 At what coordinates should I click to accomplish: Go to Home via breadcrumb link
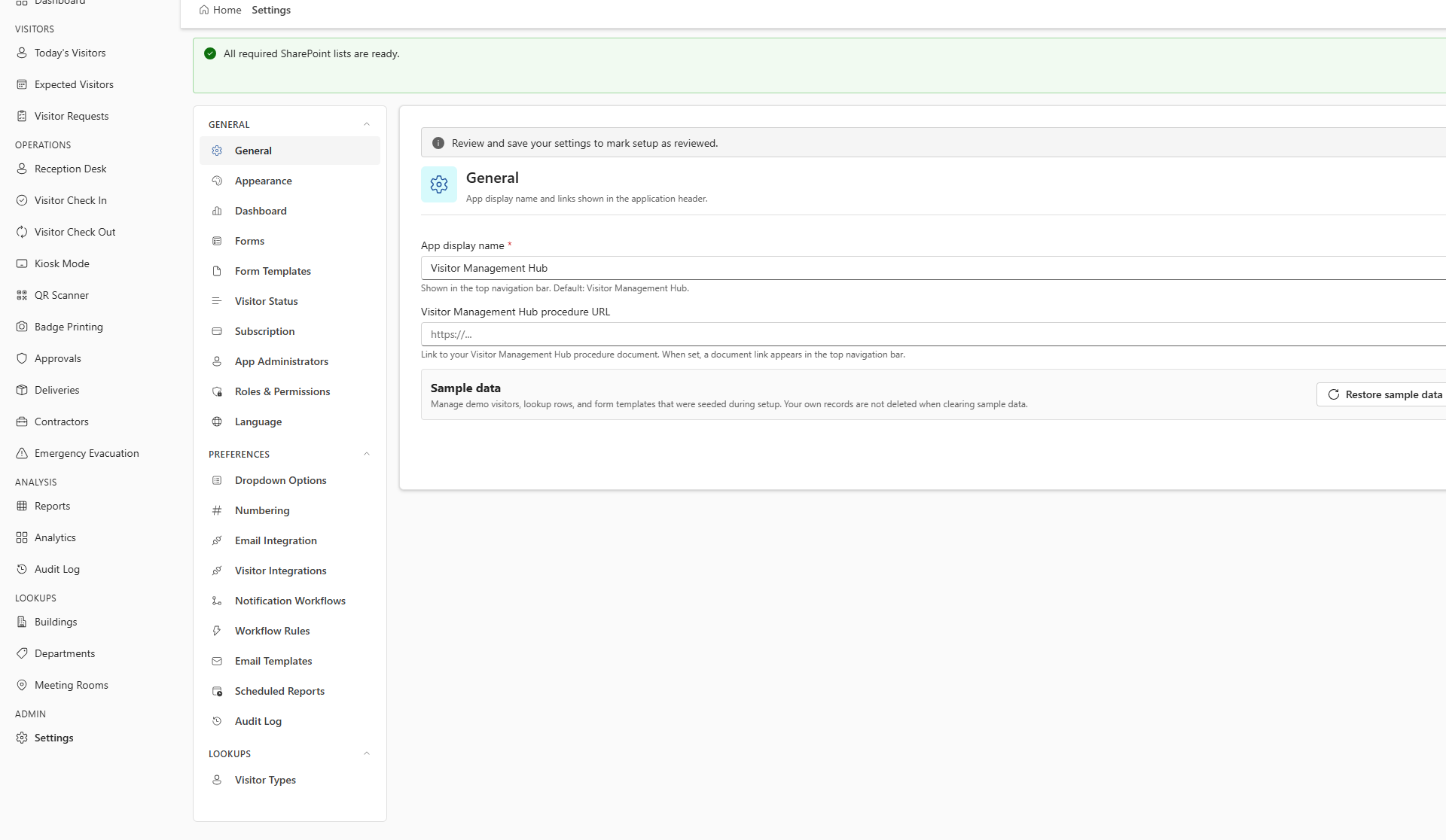[x=220, y=10]
